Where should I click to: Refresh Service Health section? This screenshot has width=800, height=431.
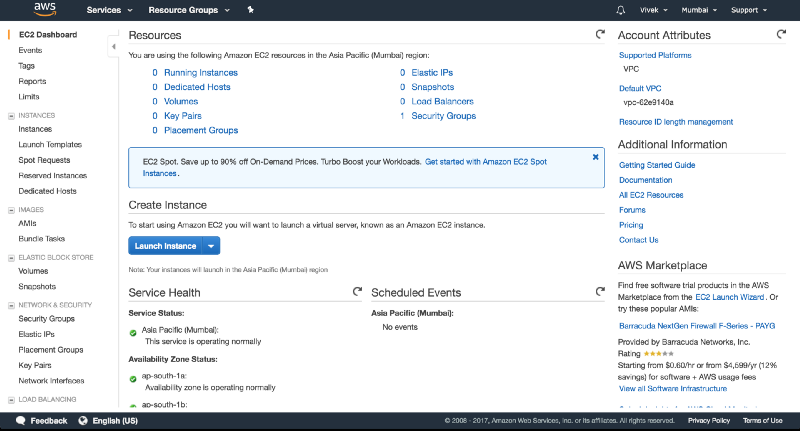pos(357,291)
